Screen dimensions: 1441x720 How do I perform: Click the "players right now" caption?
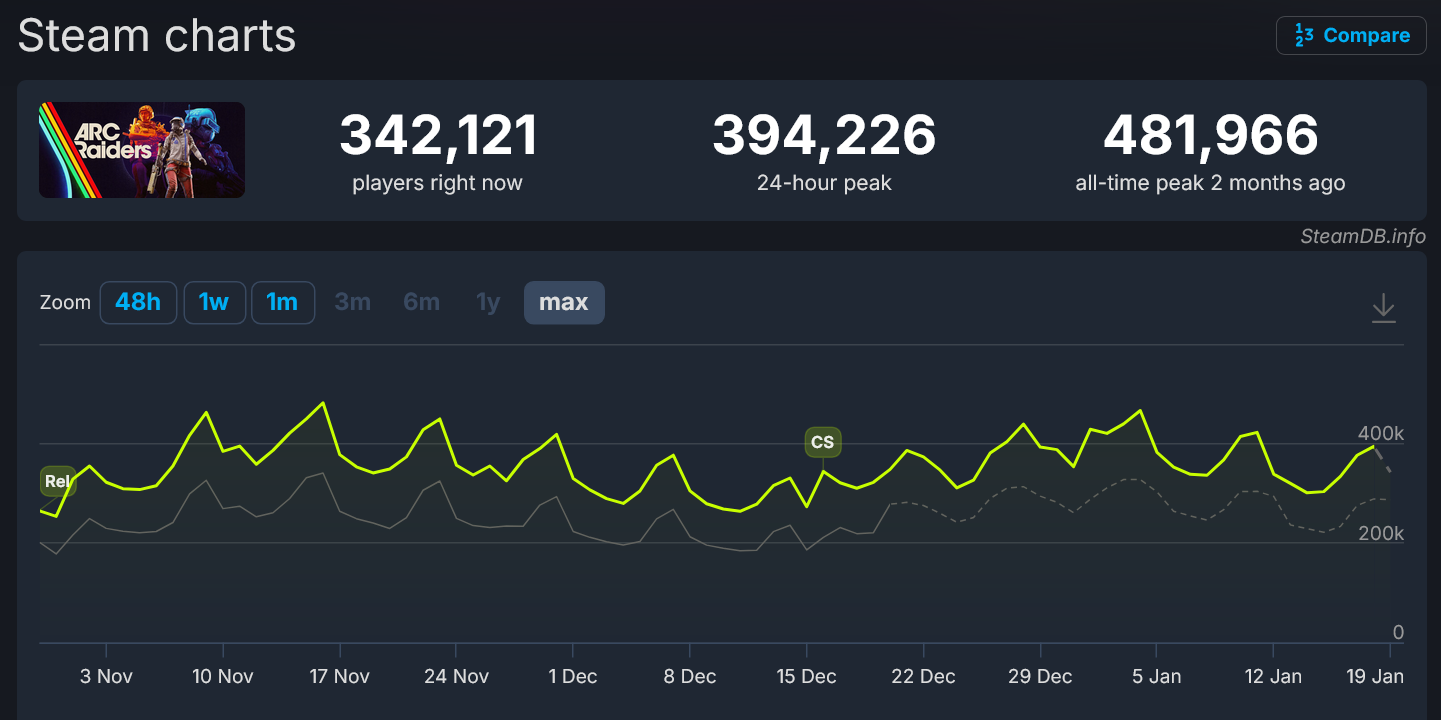point(438,183)
